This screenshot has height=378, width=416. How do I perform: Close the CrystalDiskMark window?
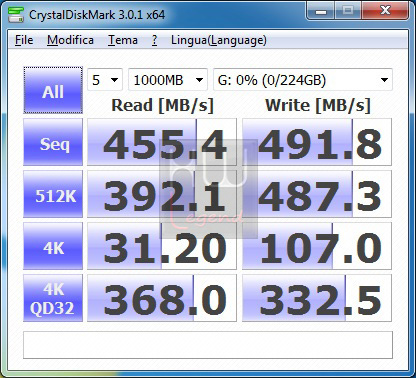pos(386,12)
